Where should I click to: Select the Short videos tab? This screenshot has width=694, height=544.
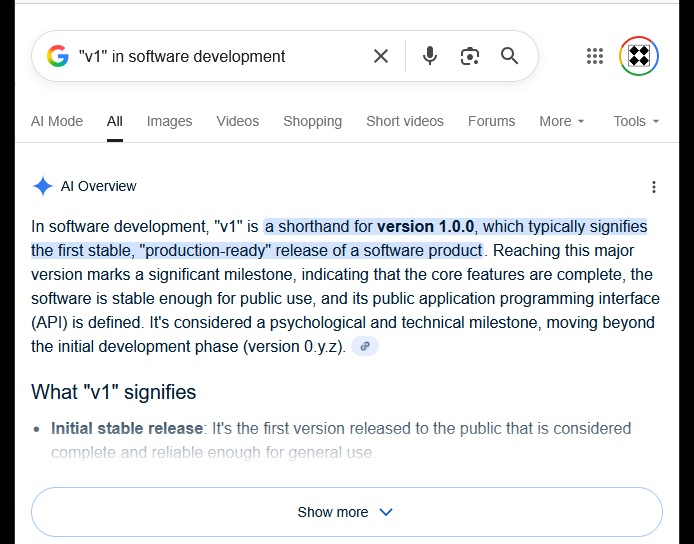point(404,121)
